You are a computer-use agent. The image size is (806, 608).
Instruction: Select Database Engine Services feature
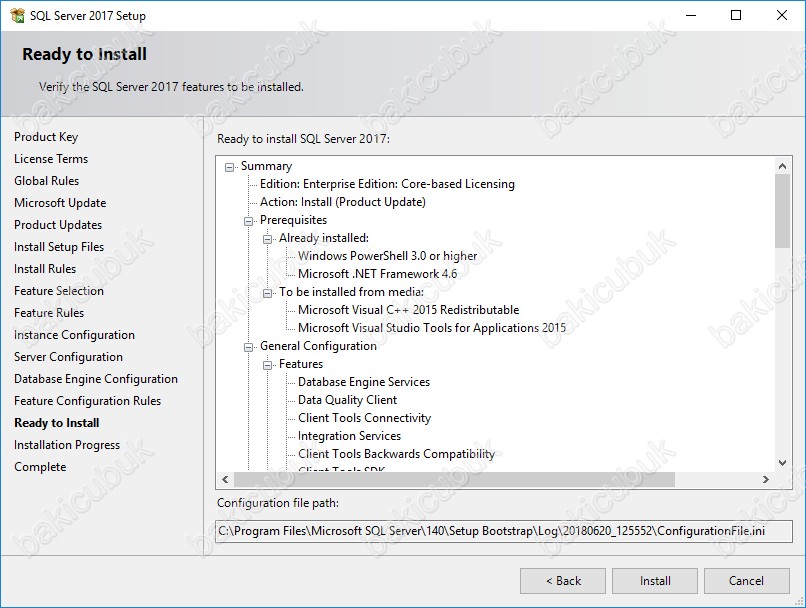click(x=364, y=382)
